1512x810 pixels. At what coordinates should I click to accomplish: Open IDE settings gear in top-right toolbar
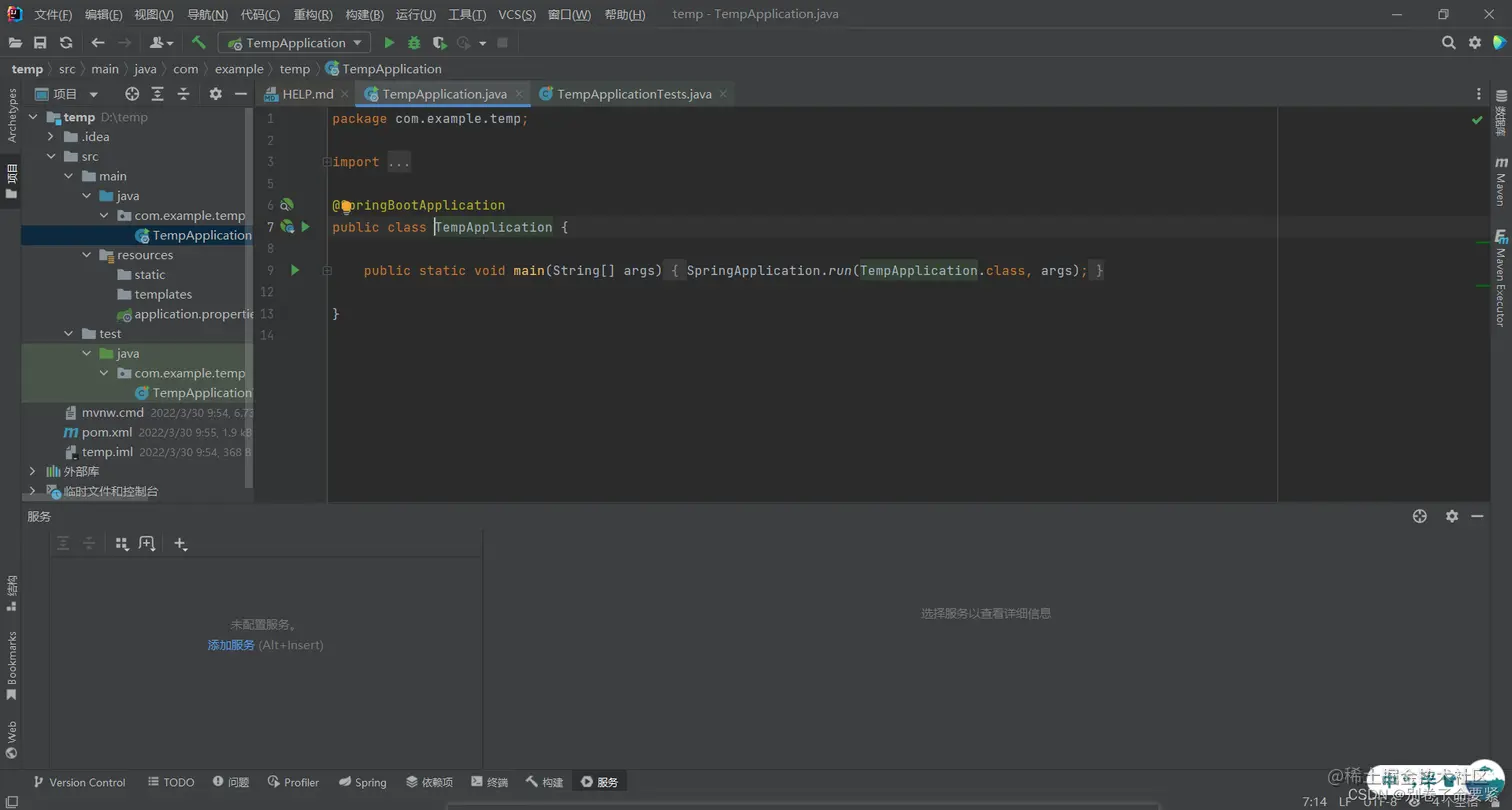[1475, 43]
